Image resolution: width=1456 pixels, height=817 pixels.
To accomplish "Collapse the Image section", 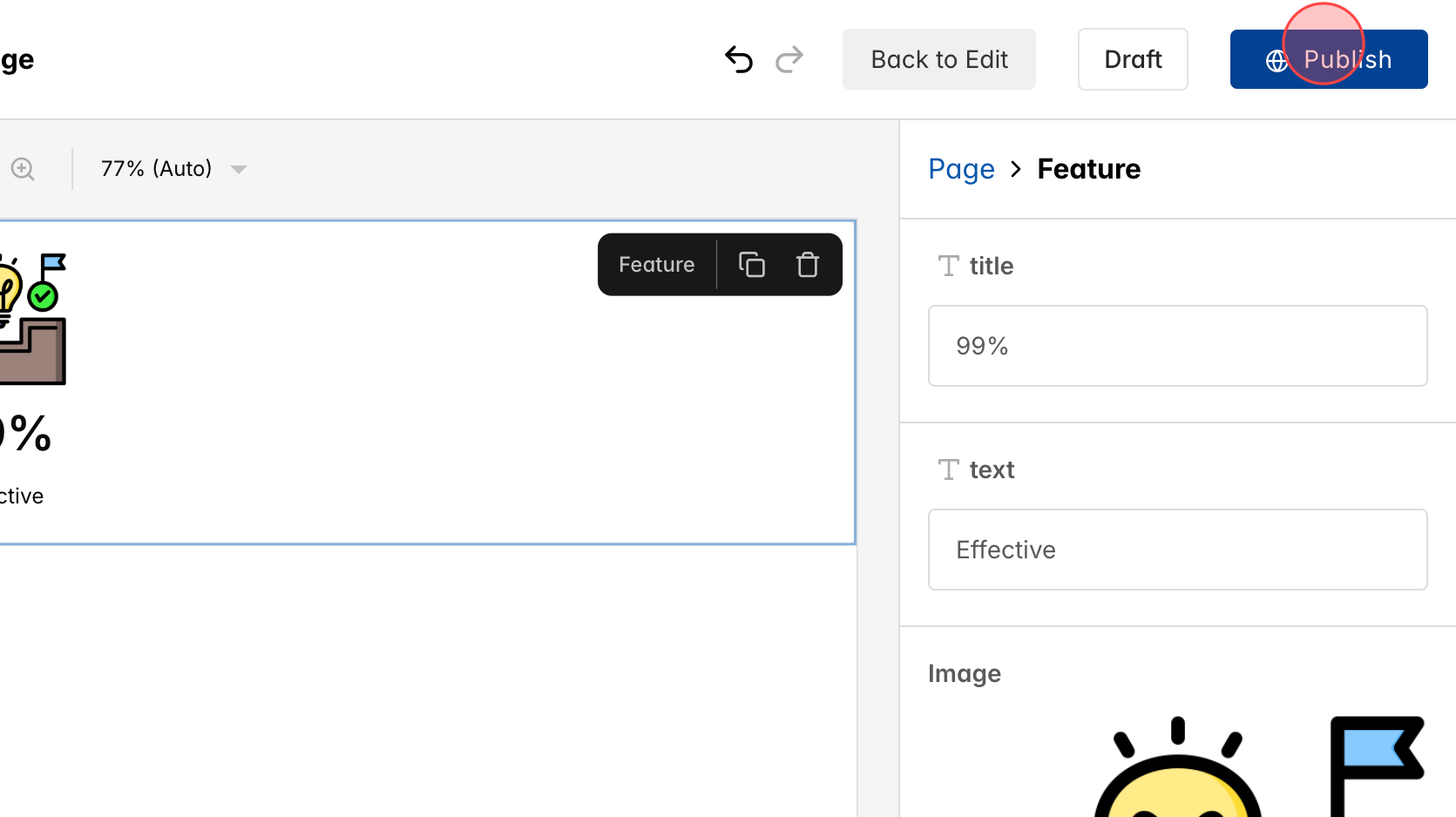I will [x=965, y=673].
